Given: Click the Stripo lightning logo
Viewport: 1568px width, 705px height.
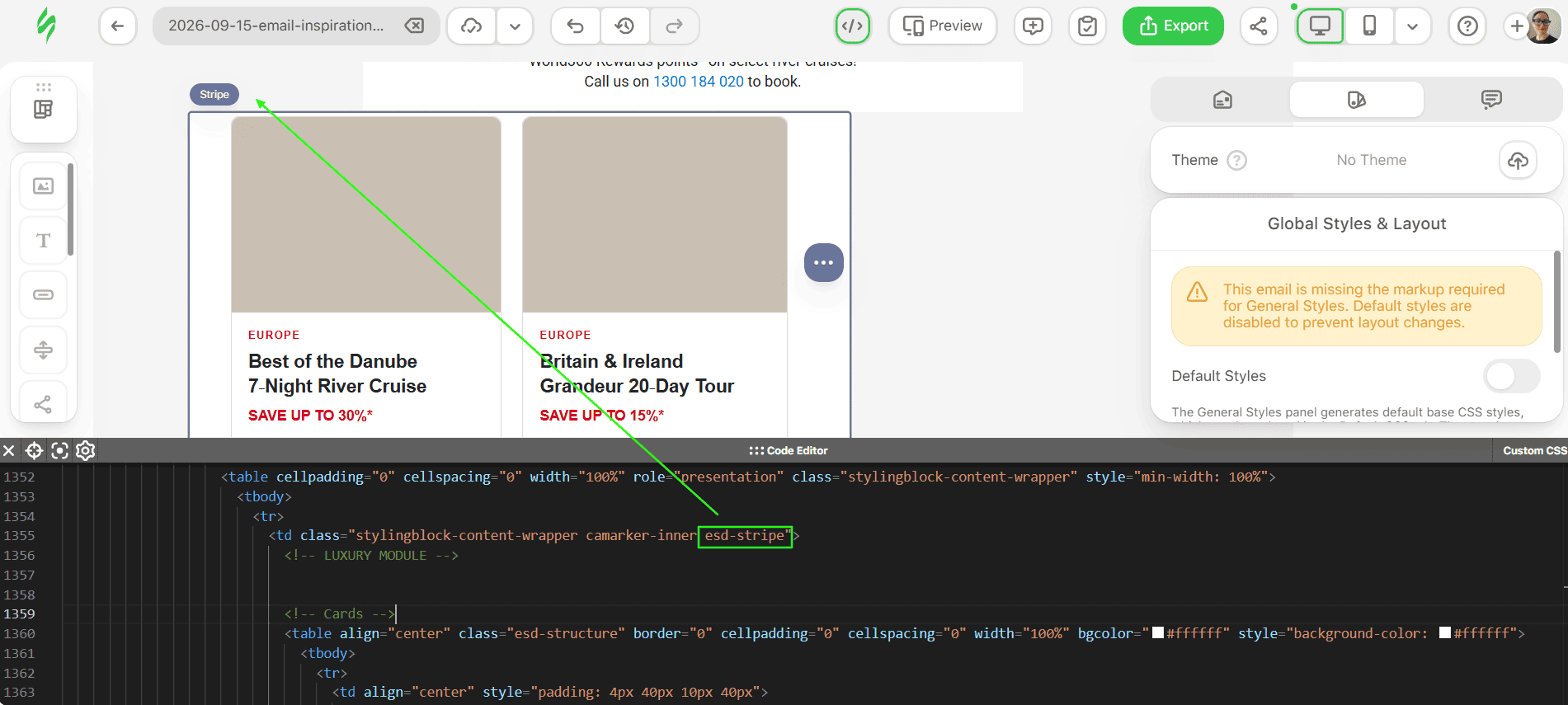Looking at the screenshot, I should pos(47,26).
